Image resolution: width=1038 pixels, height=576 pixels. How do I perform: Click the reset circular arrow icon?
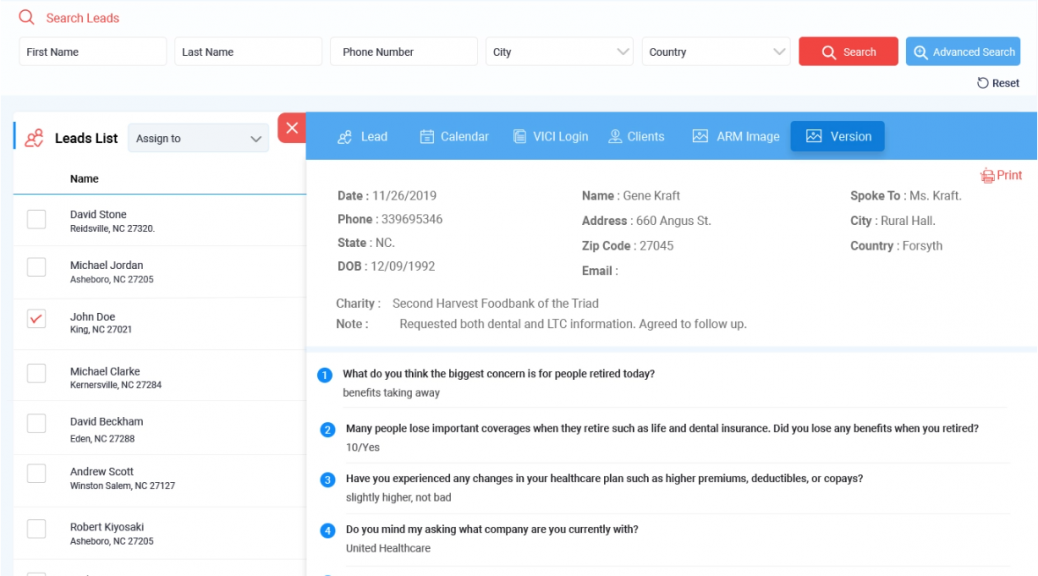pos(983,83)
